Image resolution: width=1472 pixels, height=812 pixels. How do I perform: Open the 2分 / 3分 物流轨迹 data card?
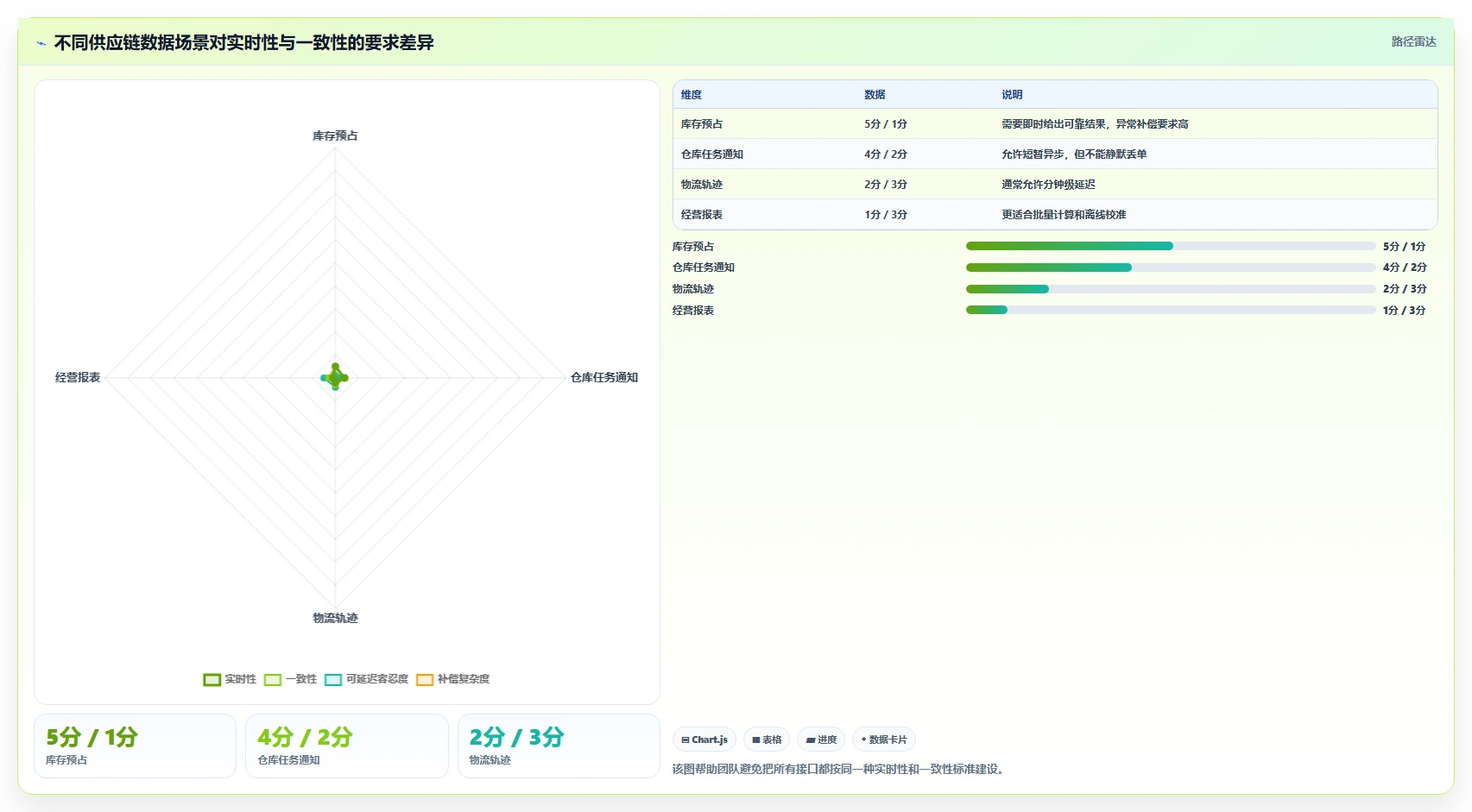559,746
